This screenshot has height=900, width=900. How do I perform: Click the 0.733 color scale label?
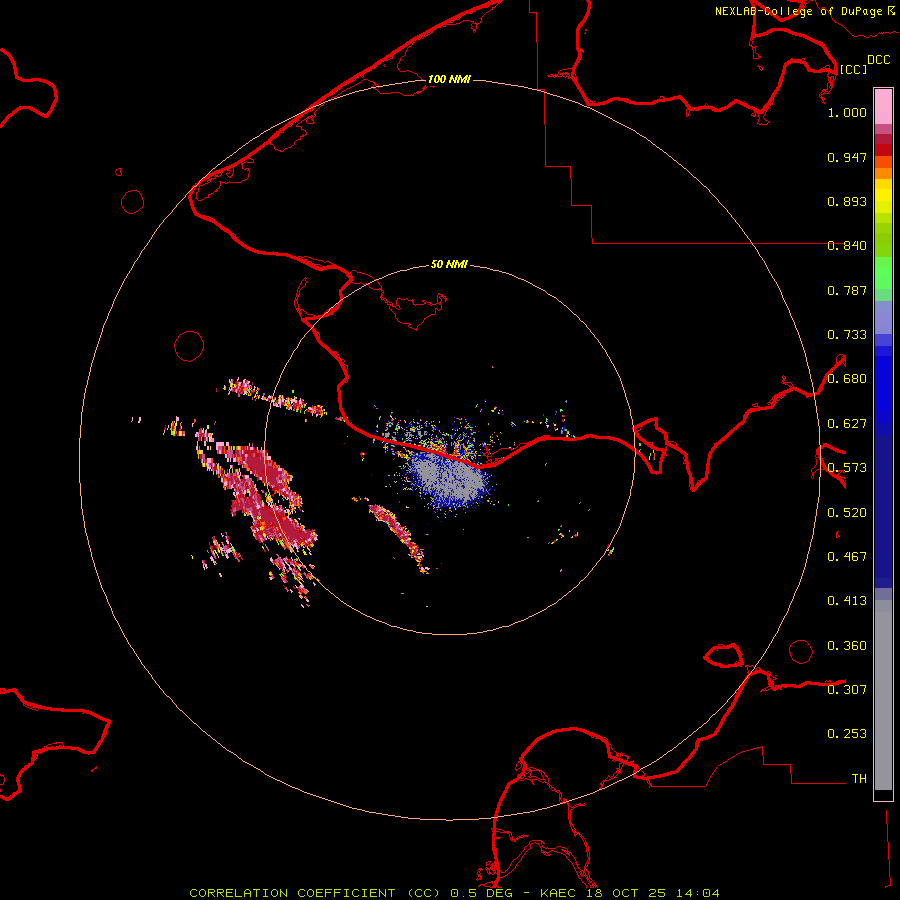click(x=847, y=335)
